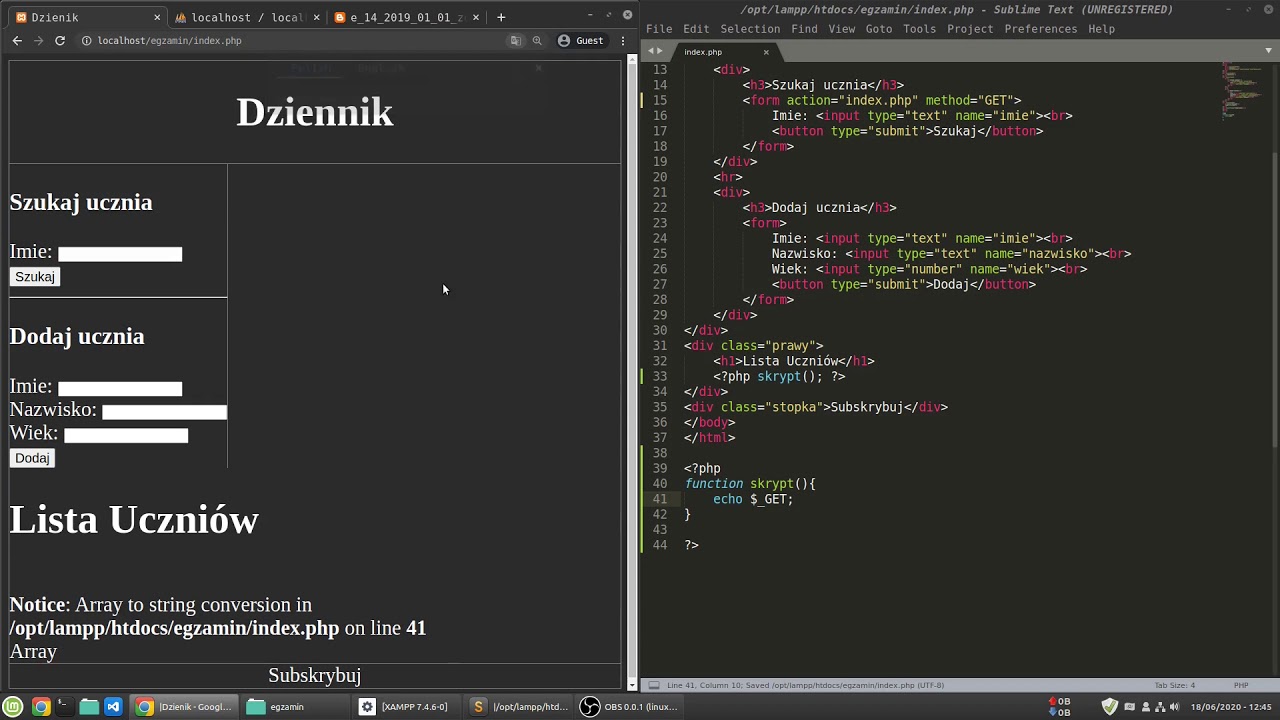Close the e_14_2019_01_01 tab
The height and width of the screenshot is (720, 1280).
point(476,17)
